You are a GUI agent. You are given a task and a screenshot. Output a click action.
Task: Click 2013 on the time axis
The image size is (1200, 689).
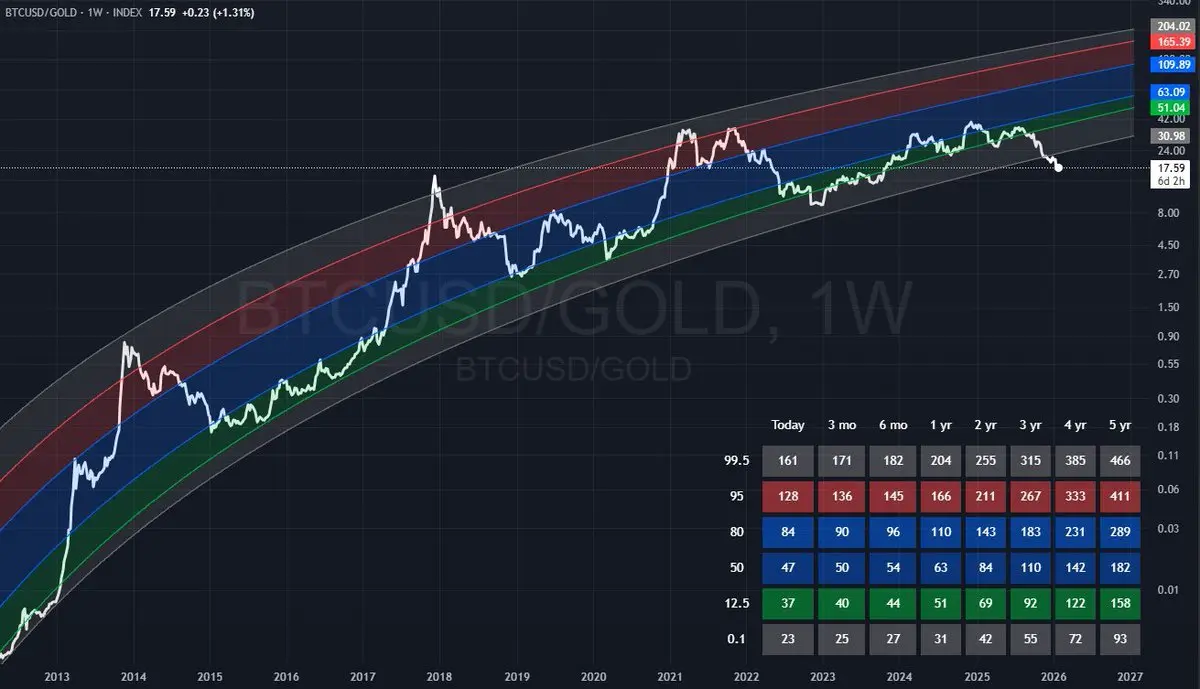[57, 676]
